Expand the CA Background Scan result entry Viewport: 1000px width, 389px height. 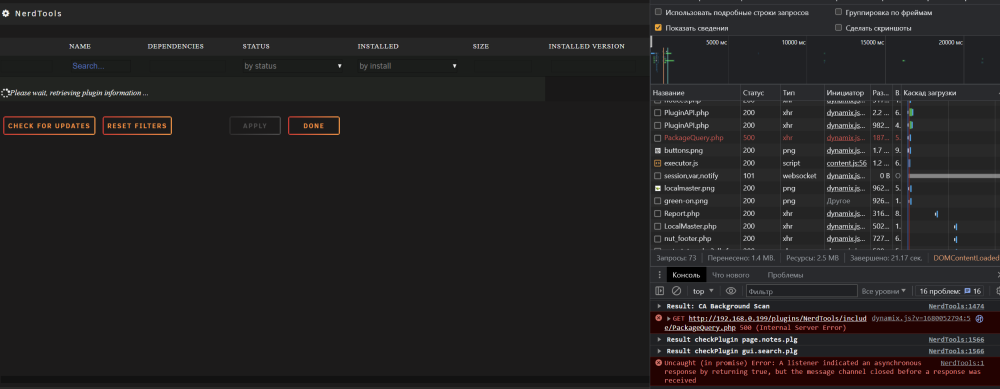pyautogui.click(x=659, y=306)
